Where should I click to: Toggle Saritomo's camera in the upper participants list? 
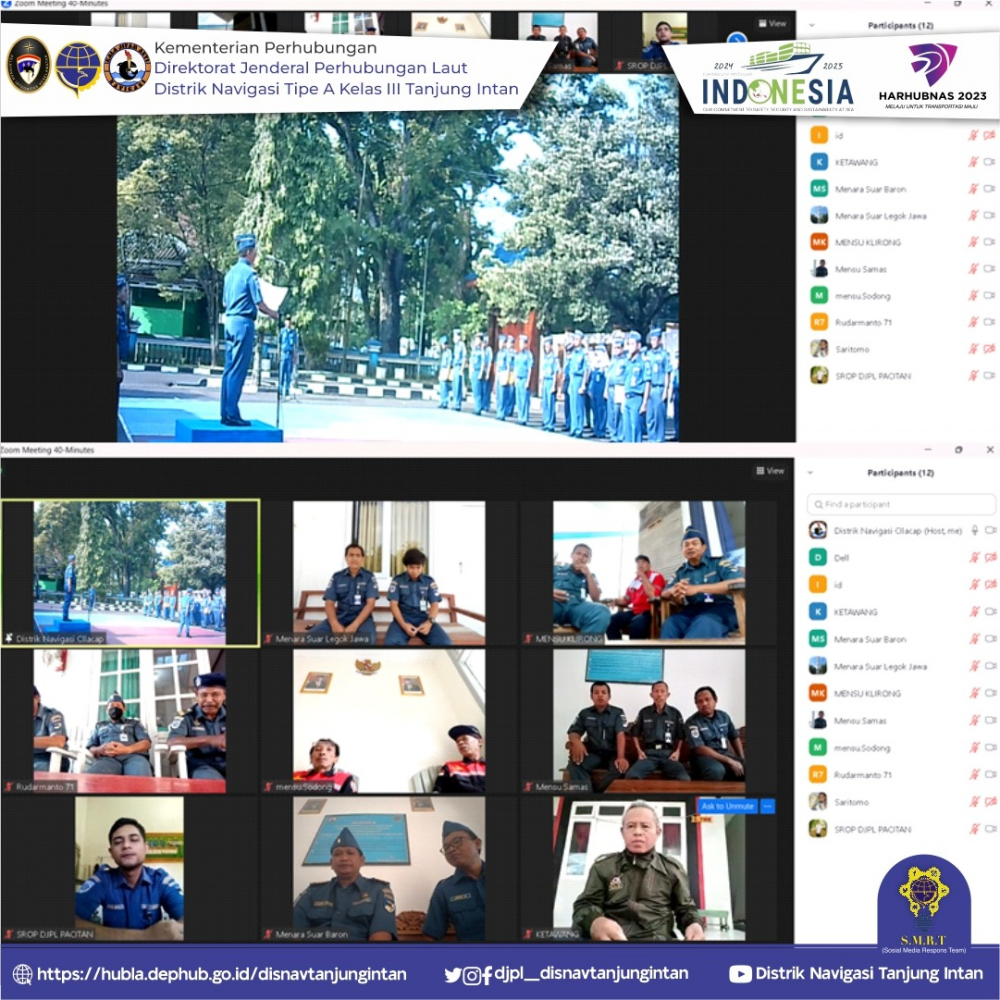(989, 349)
